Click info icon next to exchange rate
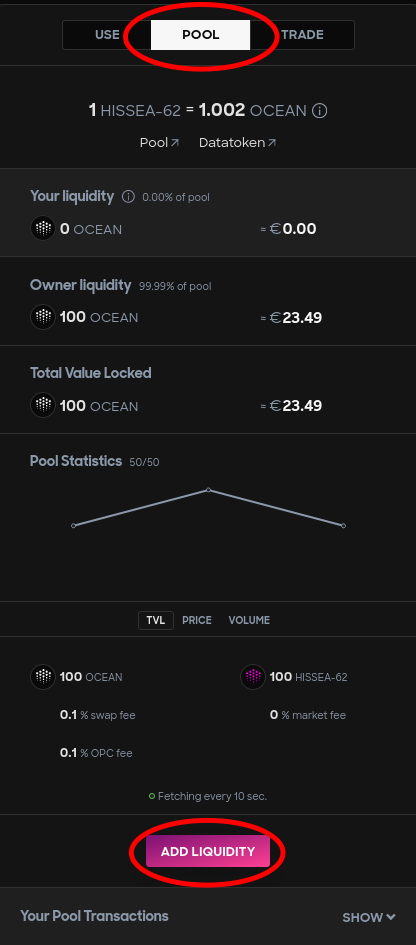Screen dimensions: 416x945 [320, 111]
